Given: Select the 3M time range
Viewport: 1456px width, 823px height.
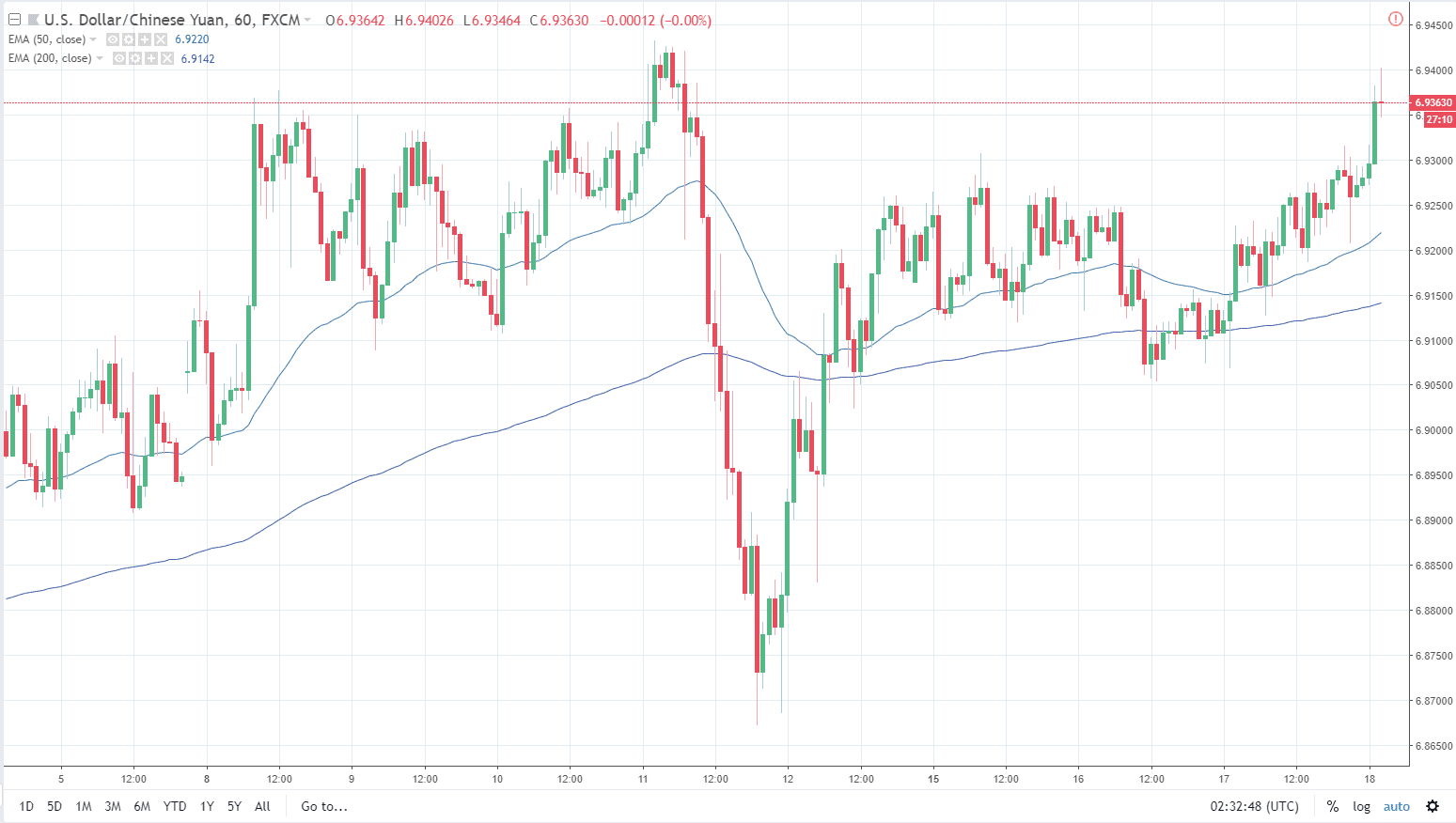Looking at the screenshot, I should click(113, 806).
